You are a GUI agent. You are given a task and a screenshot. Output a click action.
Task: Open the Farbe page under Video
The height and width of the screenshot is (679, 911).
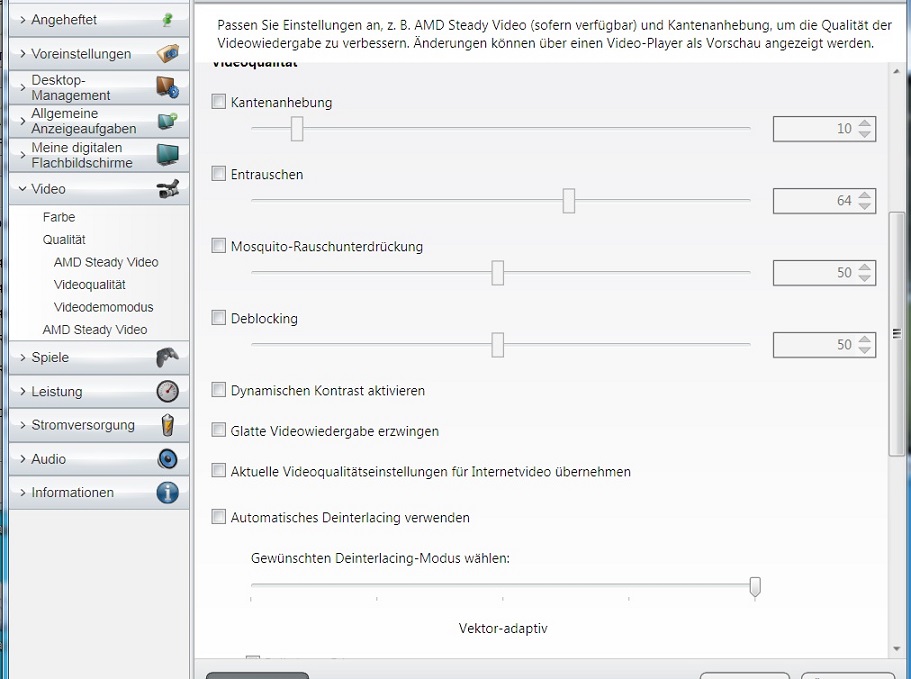(x=59, y=217)
